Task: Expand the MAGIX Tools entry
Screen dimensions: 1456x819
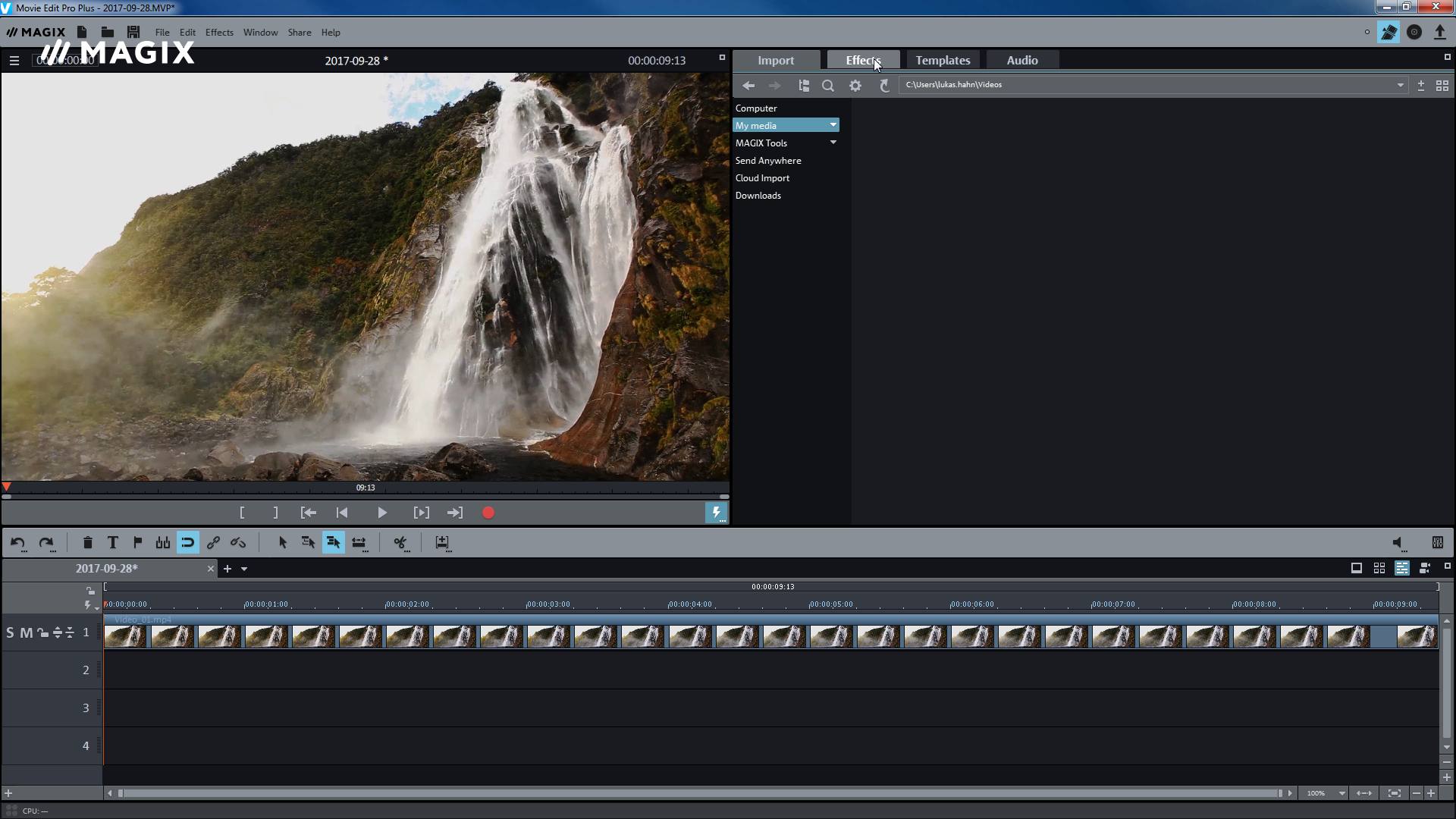Action: (832, 143)
